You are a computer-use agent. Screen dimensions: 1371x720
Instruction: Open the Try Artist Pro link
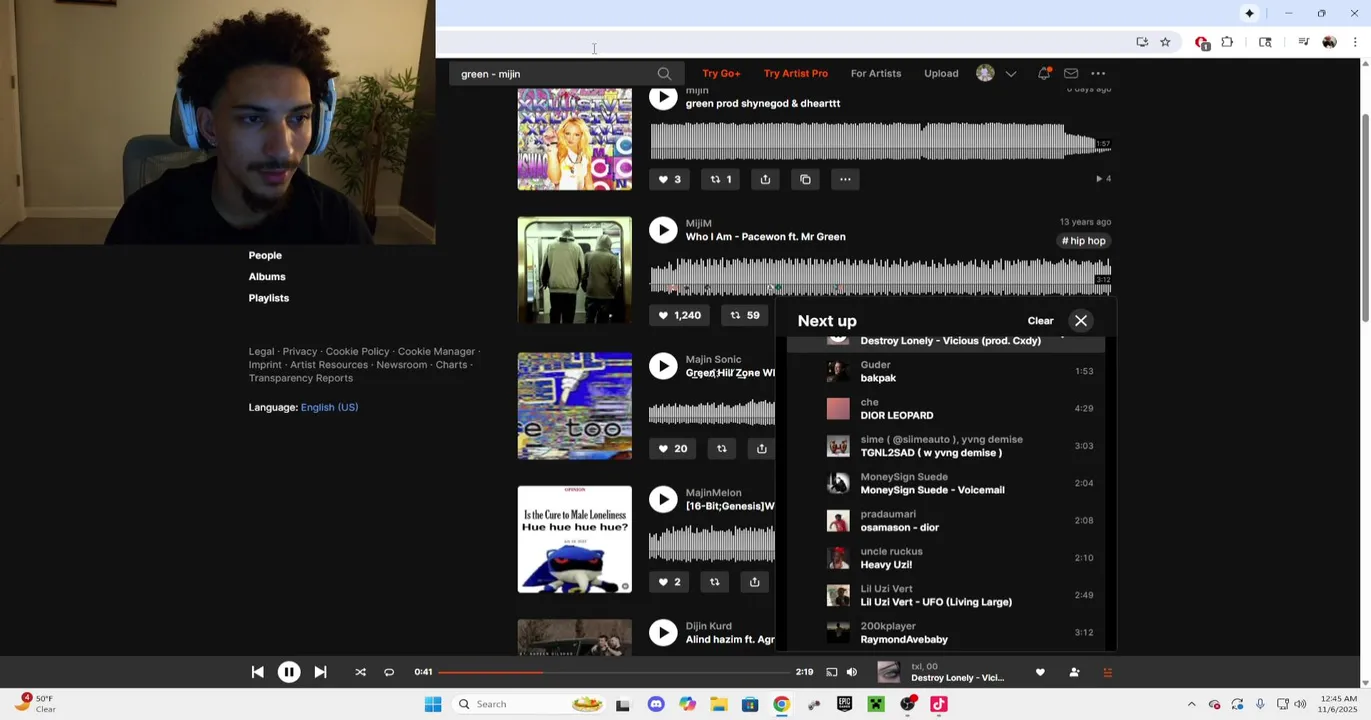click(x=796, y=73)
